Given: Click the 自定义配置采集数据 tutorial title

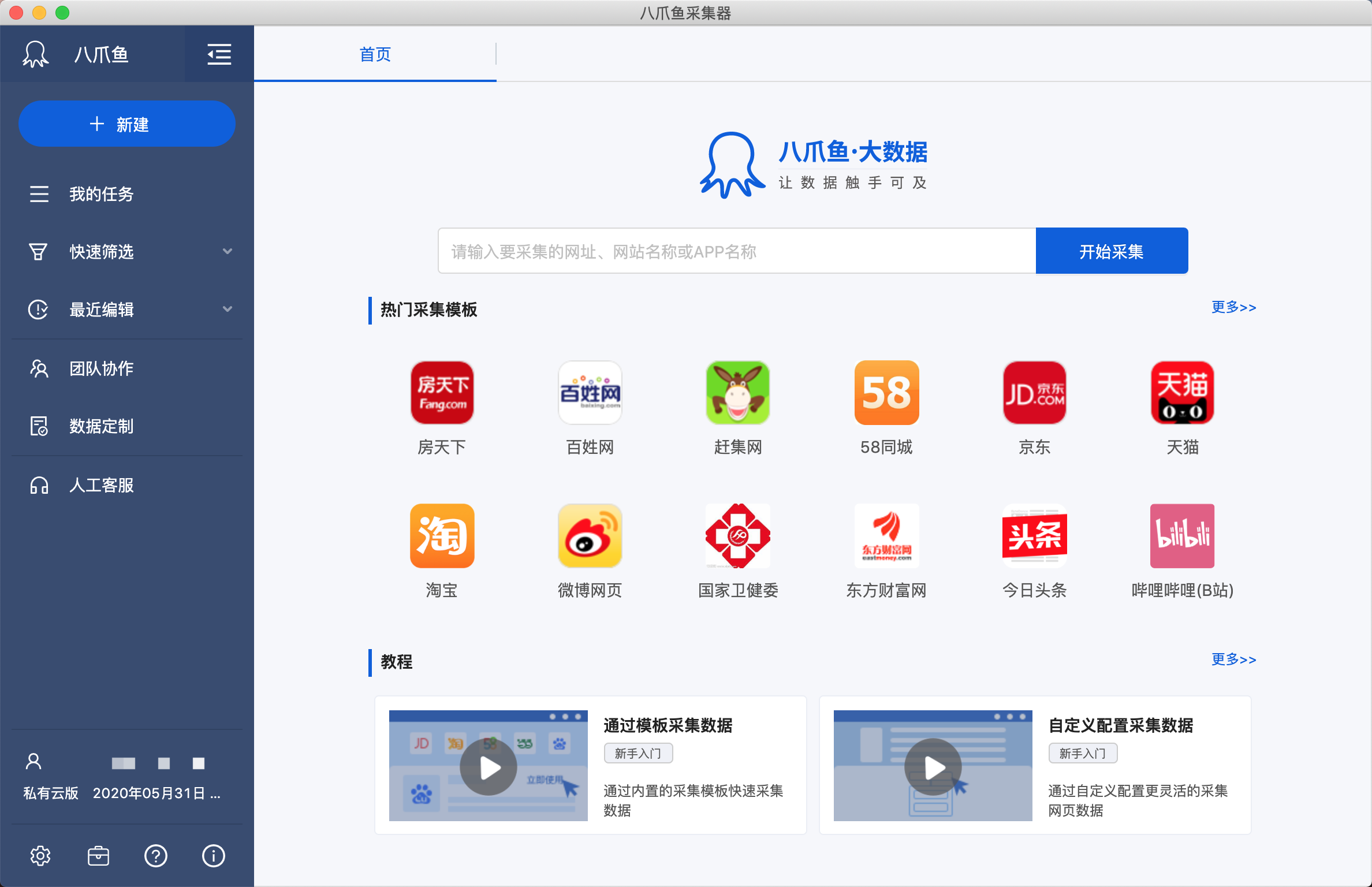Looking at the screenshot, I should pos(1121,725).
